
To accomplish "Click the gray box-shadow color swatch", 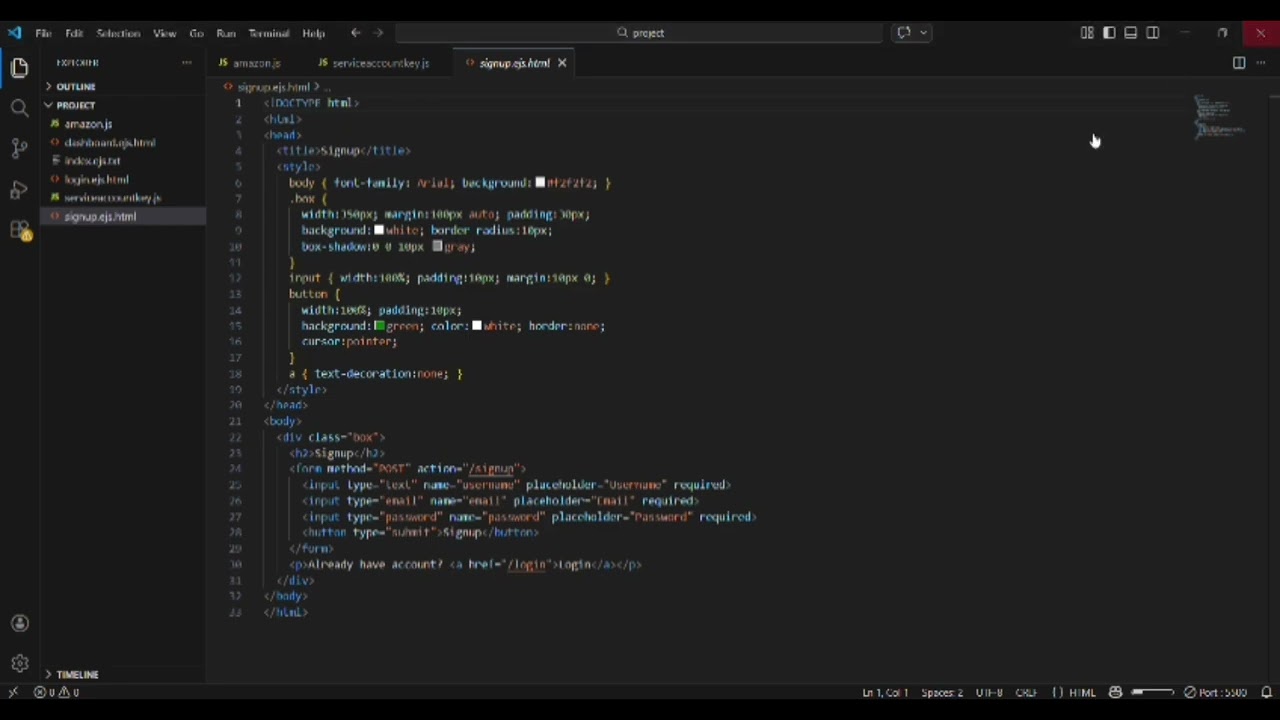I will pos(437,246).
